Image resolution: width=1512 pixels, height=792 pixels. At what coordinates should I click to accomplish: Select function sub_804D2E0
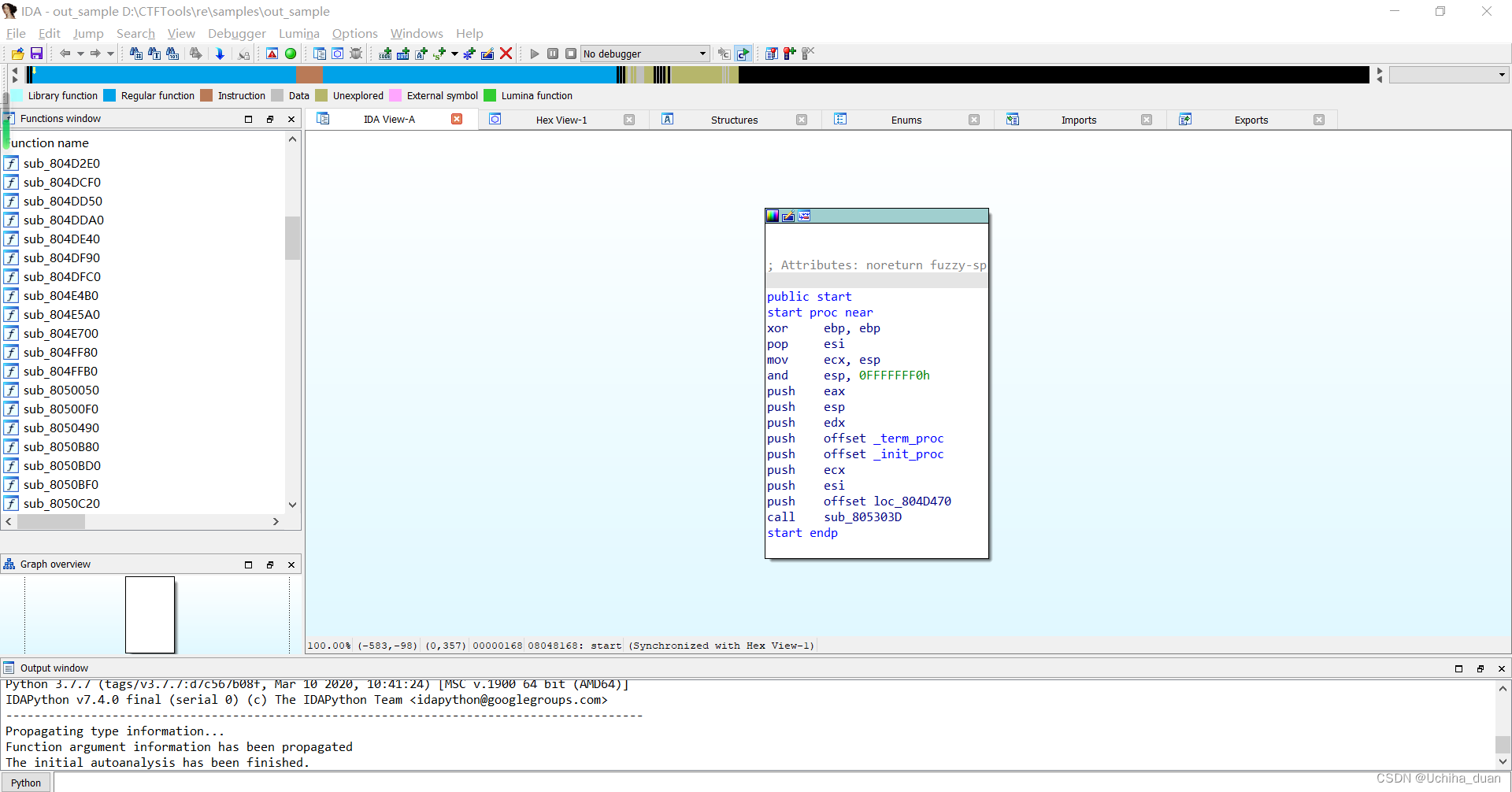[x=61, y=163]
